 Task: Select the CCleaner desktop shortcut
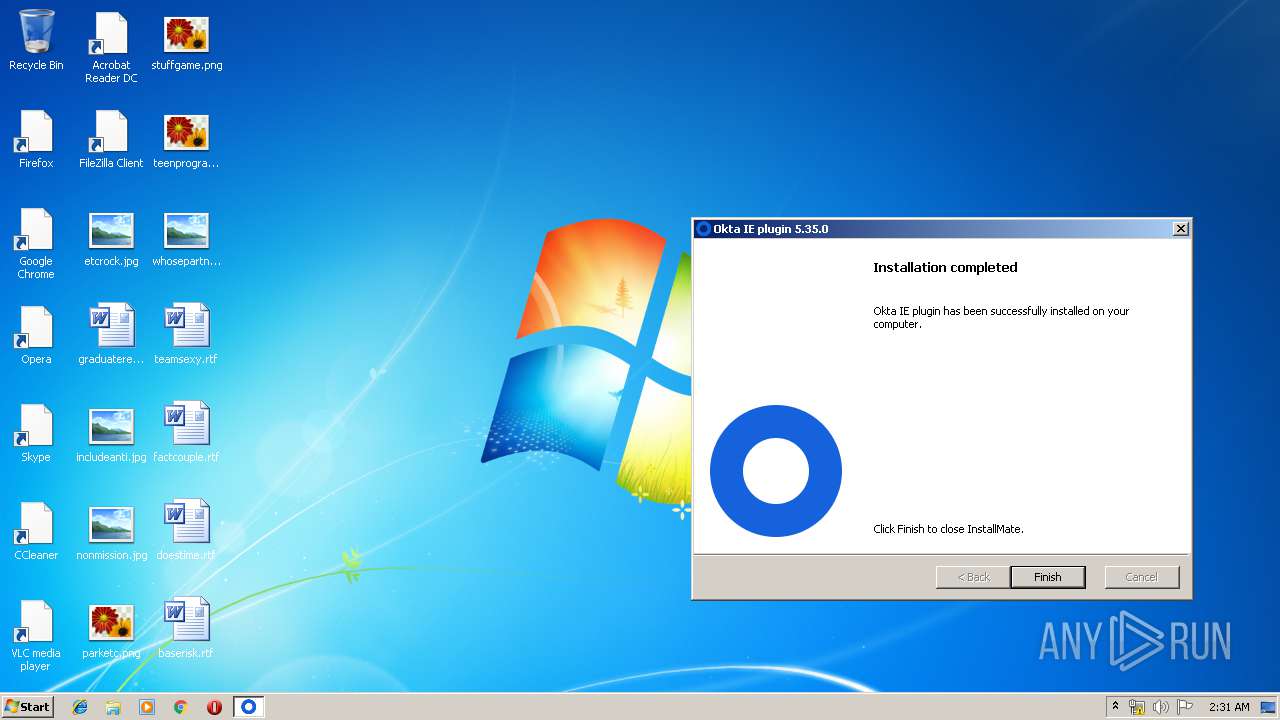36,531
